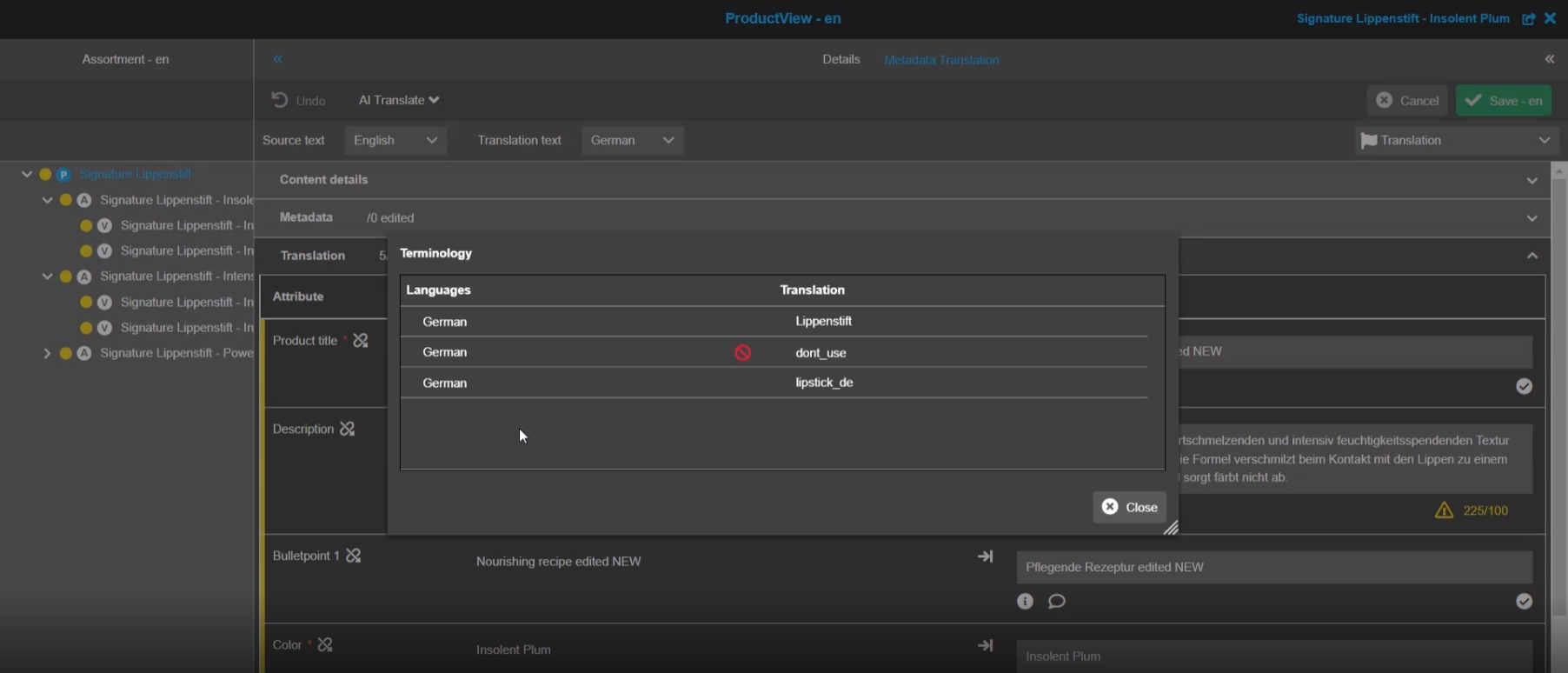Click the Save - en button
This screenshot has width=1568, height=673.
[1503, 100]
